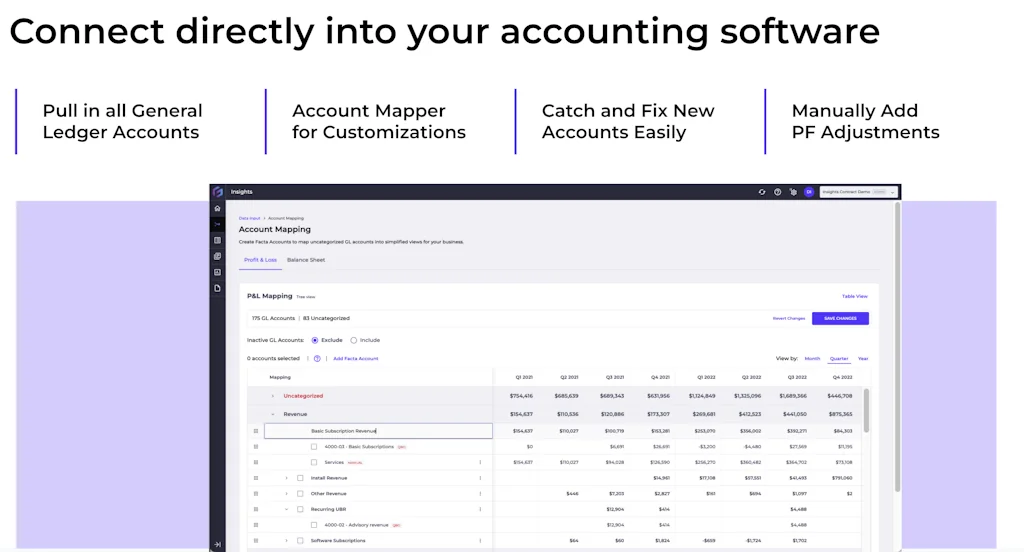Click drag handle for Recurring UBR row
Image resolution: width=1024 pixels, height=552 pixels.
[256, 510]
